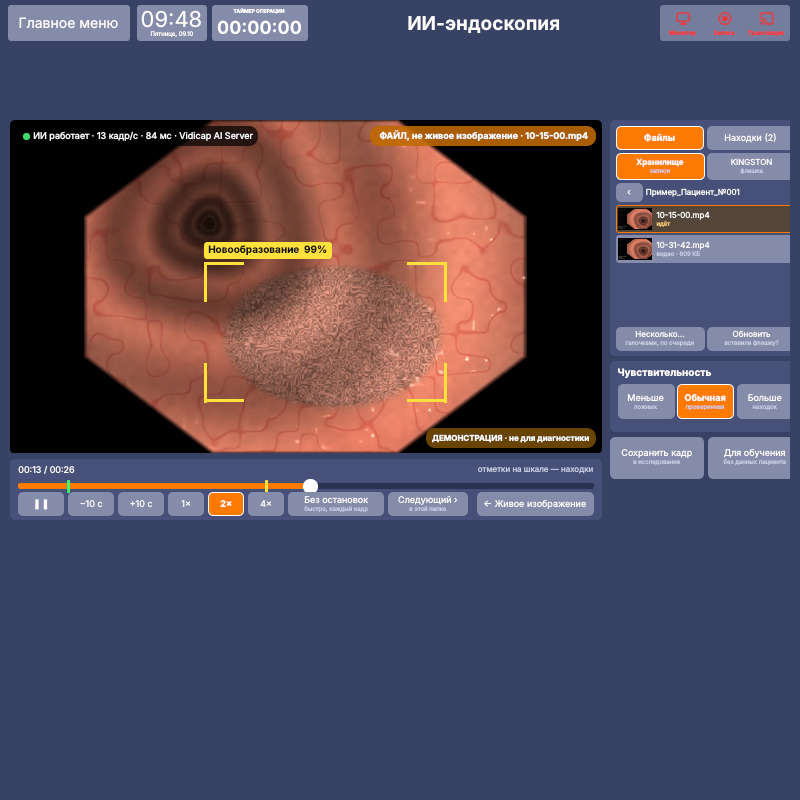Click the 09:48 clock display
Image resolution: width=800 pixels, height=800 pixels.
tap(172, 23)
